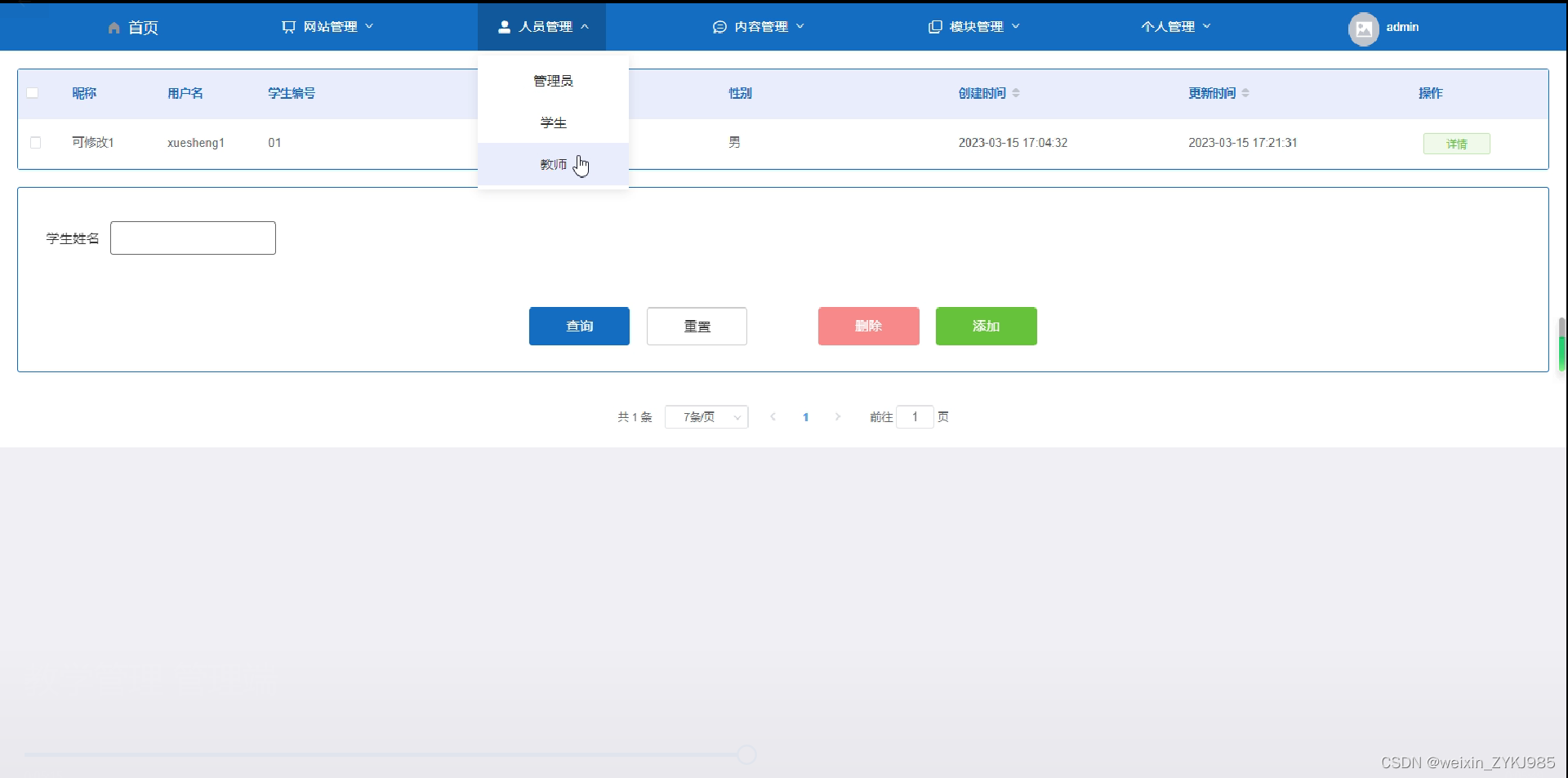This screenshot has height=778, width=1568.
Task: Open the 个人管理 nav menu
Action: point(1176,27)
